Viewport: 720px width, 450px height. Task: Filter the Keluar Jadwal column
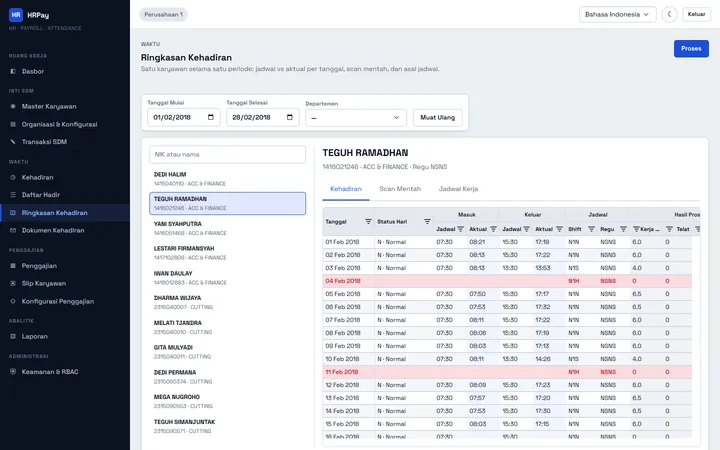(526, 229)
